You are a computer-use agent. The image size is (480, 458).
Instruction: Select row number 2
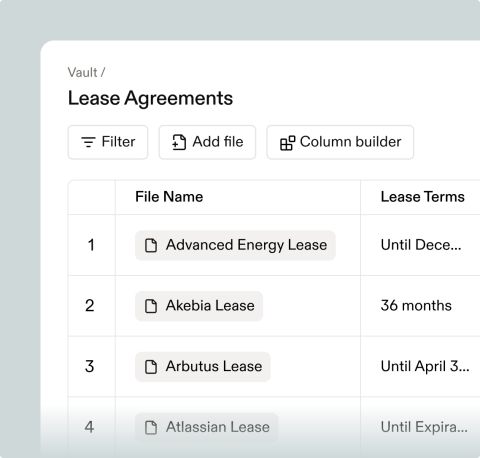90,306
